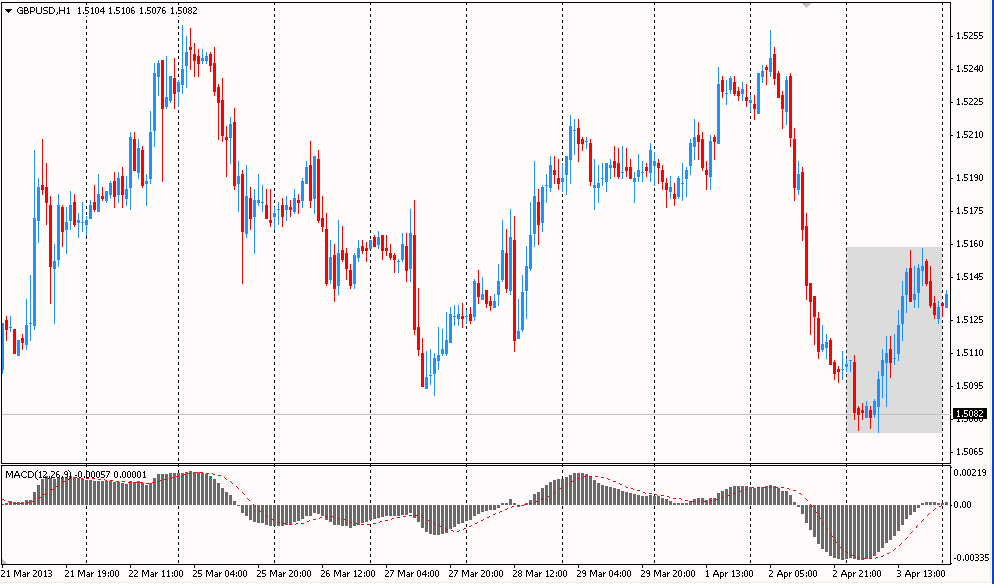Click the 1.5160 price scale label

coord(969,244)
